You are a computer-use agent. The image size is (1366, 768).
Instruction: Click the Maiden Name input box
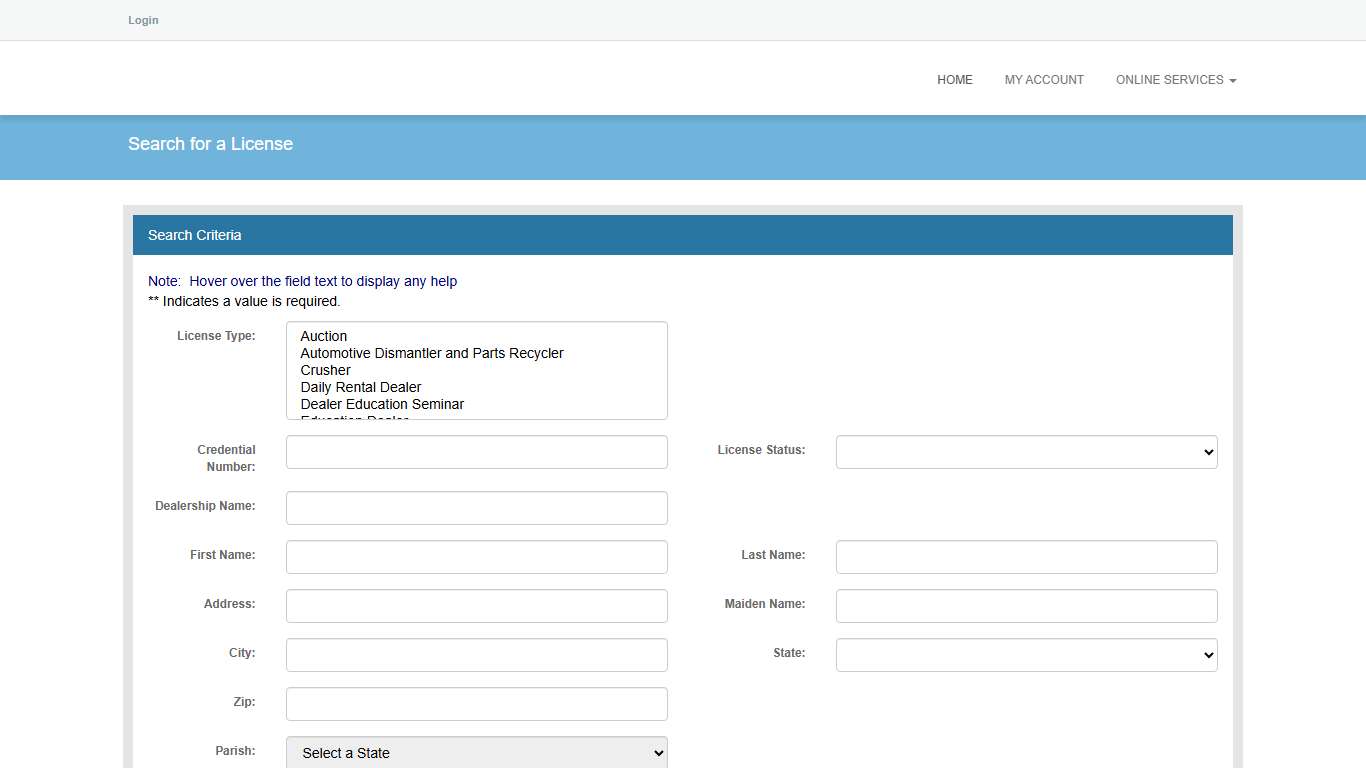click(1025, 606)
